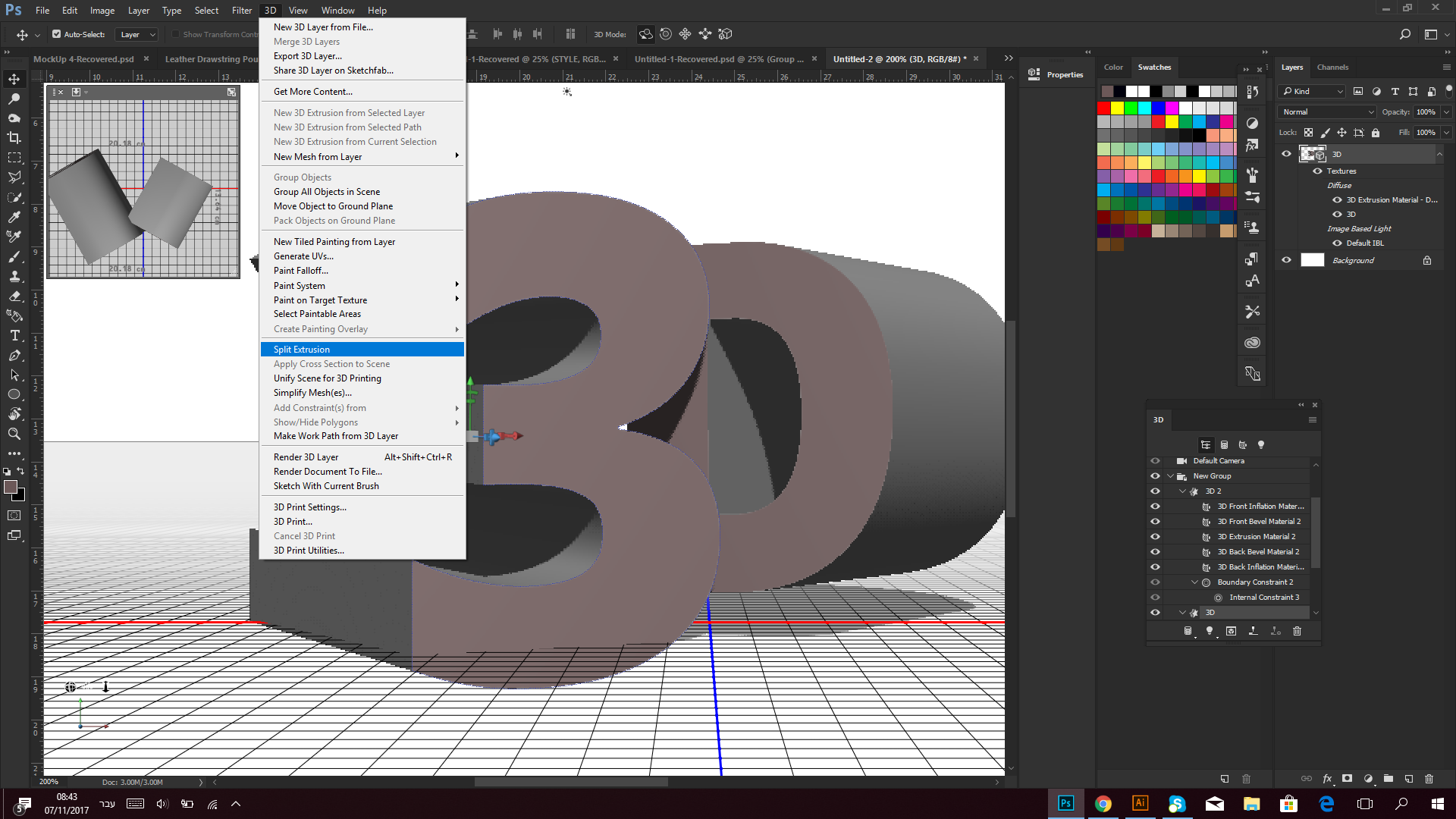Toggle Quick Mask mode icon
The width and height of the screenshot is (1456, 819).
point(14,516)
